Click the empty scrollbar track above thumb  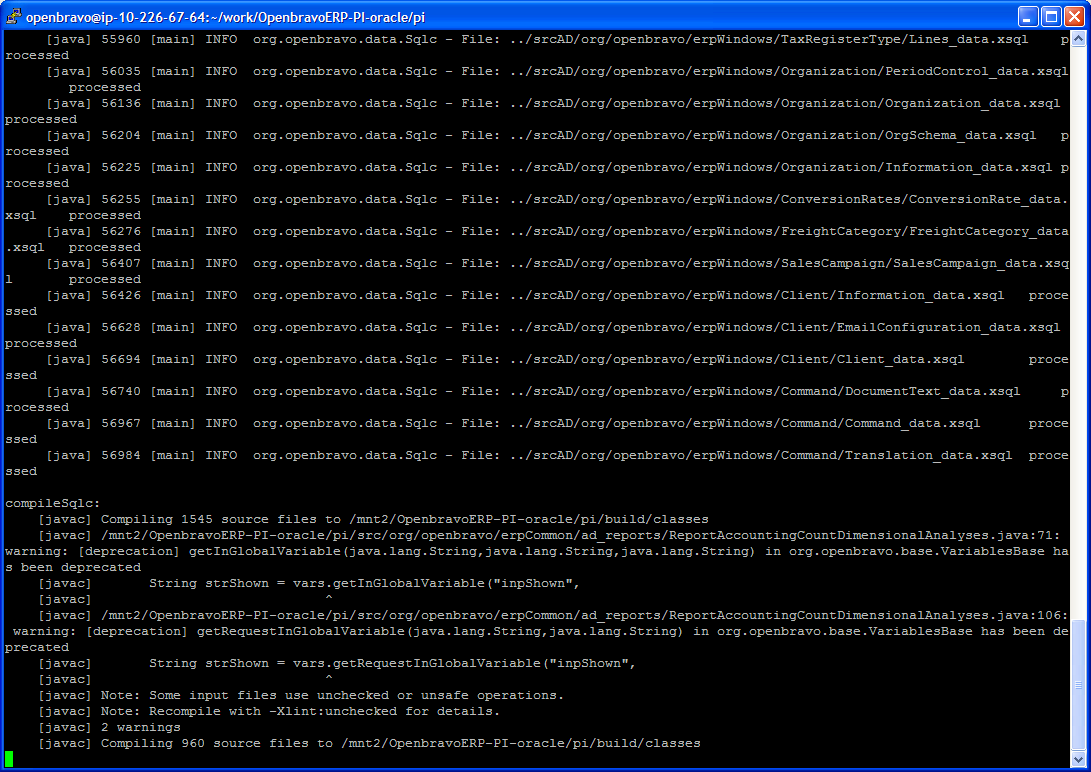tap(1078, 332)
